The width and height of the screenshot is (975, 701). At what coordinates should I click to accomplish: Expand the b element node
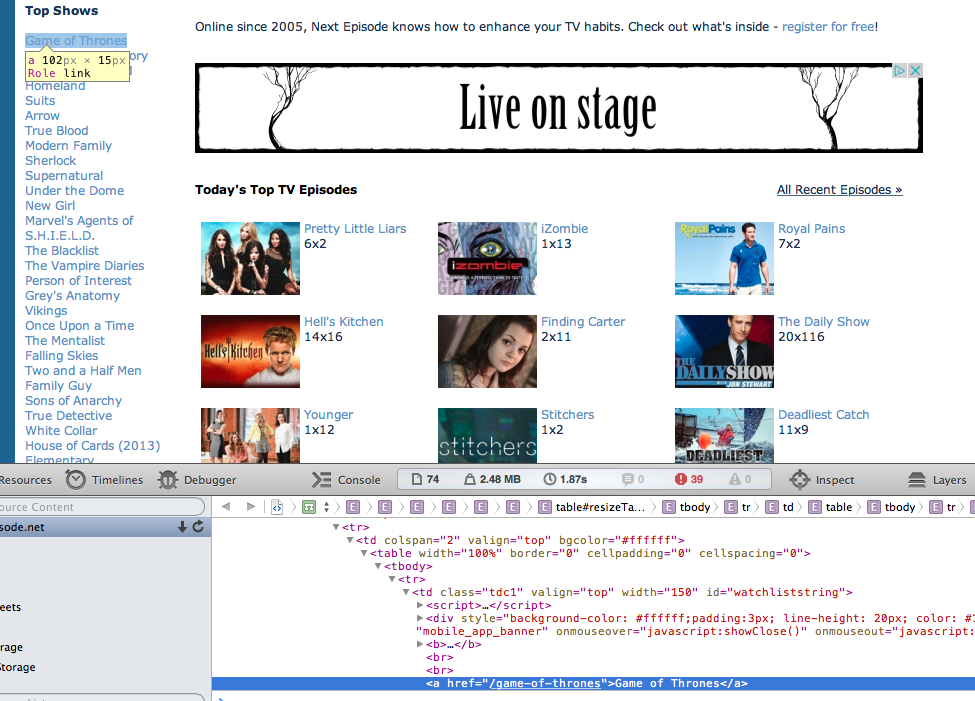pos(420,644)
